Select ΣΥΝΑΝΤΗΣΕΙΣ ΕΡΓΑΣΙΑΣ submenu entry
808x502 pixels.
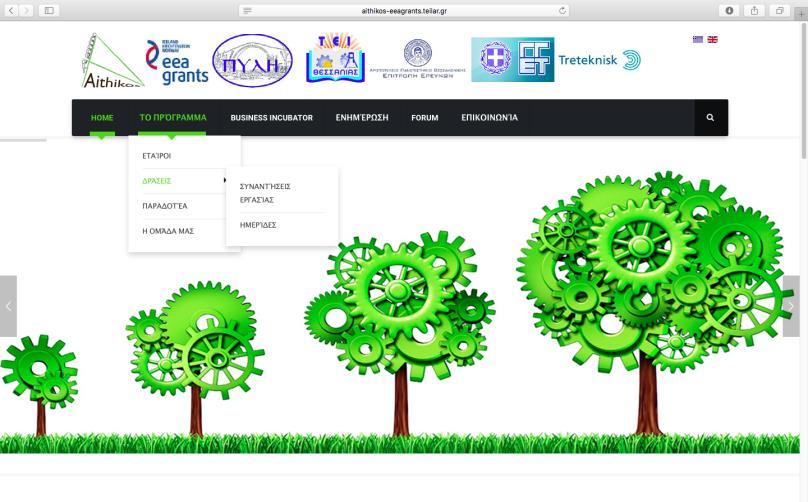(x=265, y=193)
